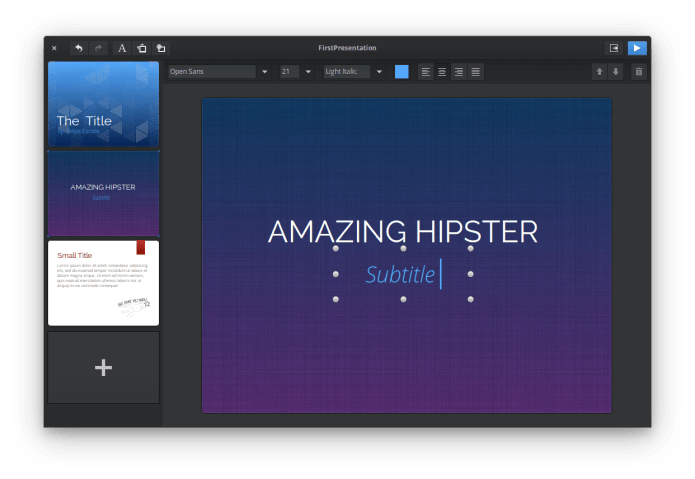The height and width of the screenshot is (479, 695).
Task: Start the slideshow with the play button
Action: [637, 47]
